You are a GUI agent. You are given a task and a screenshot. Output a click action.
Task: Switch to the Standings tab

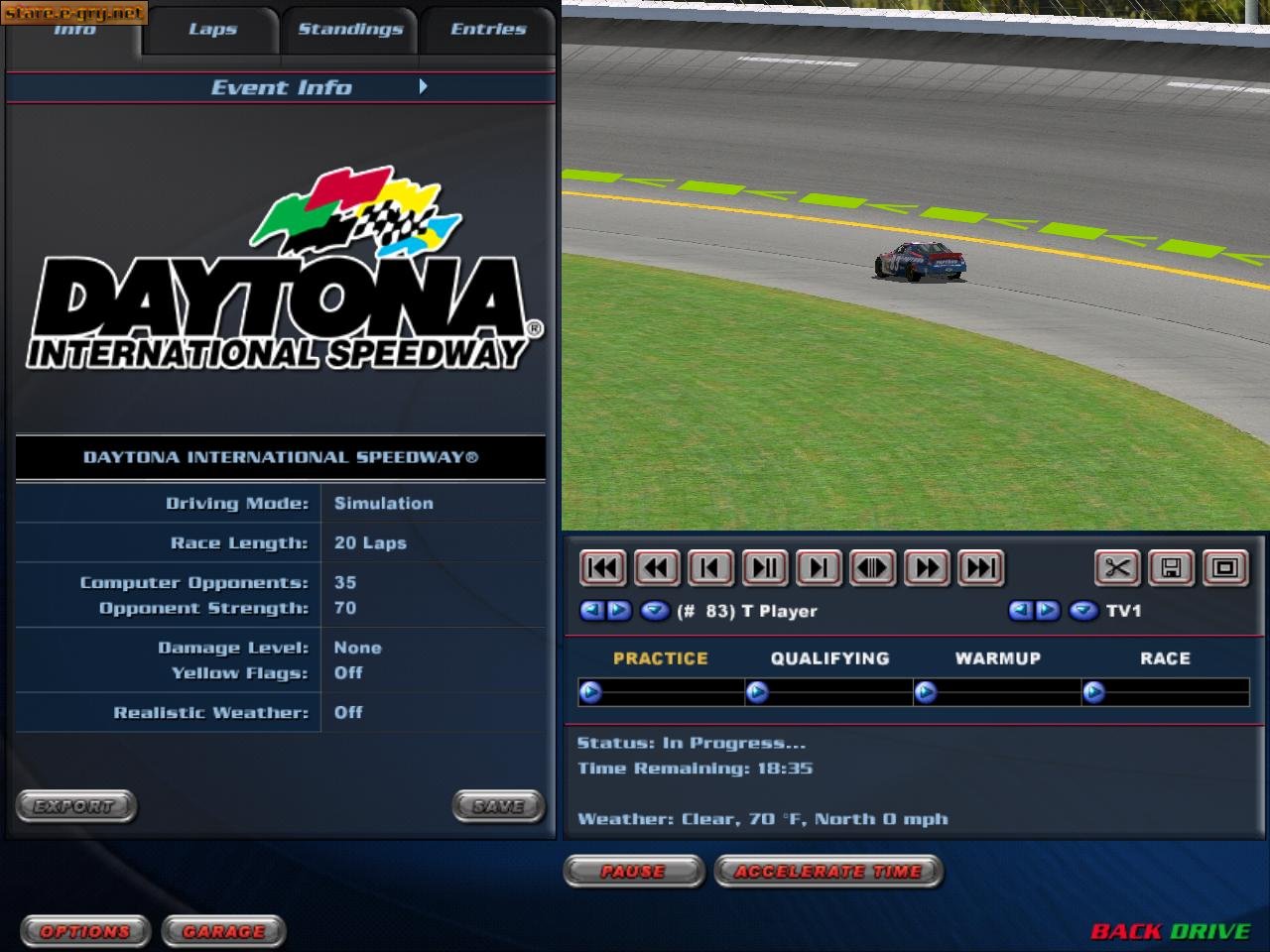click(x=352, y=30)
